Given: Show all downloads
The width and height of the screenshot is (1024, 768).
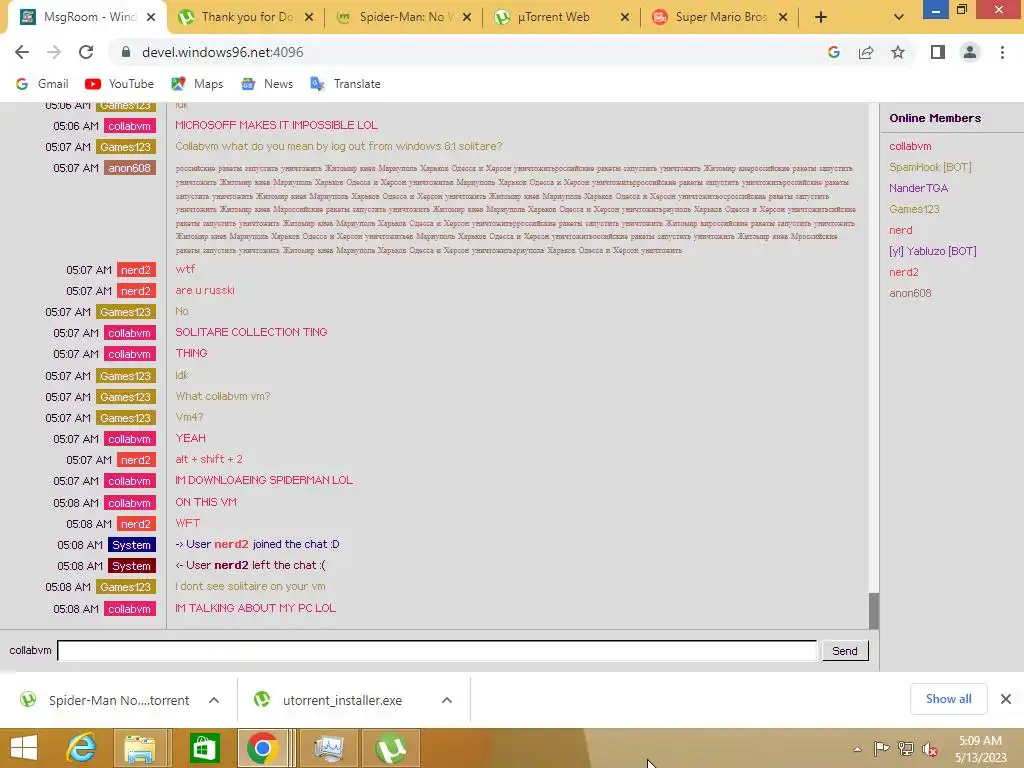Looking at the screenshot, I should pos(948,699).
